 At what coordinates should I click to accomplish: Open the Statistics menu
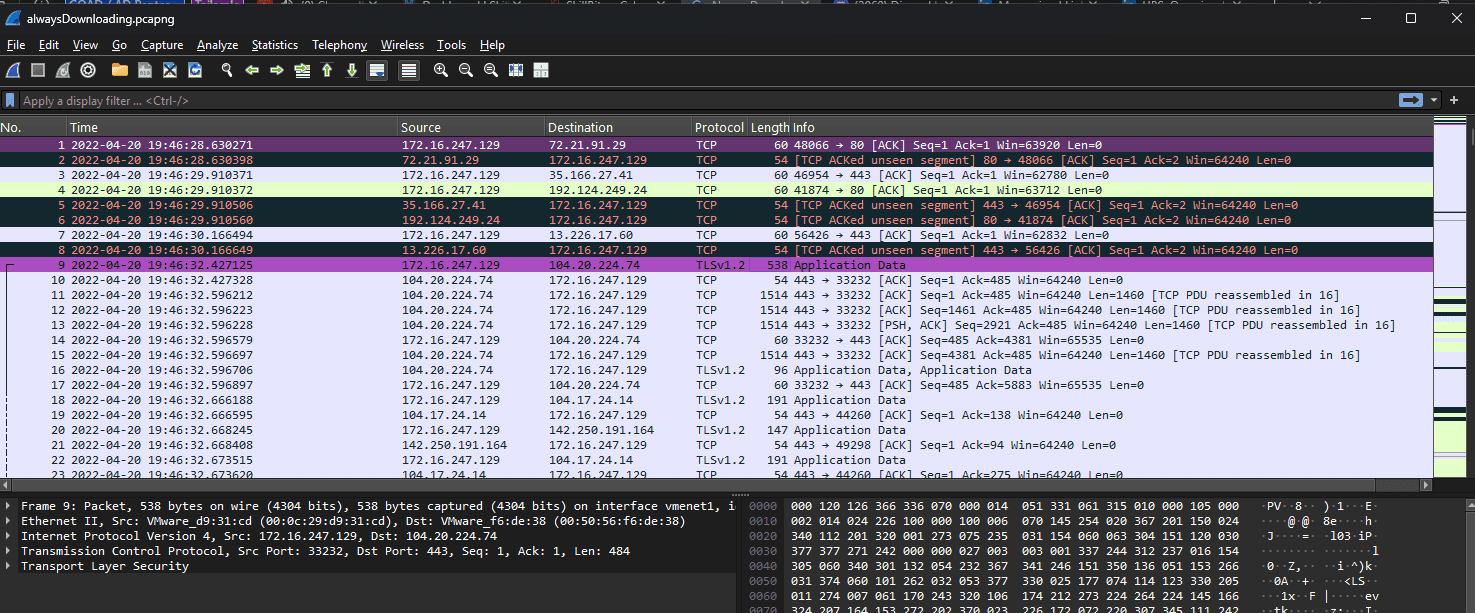[x=275, y=45]
